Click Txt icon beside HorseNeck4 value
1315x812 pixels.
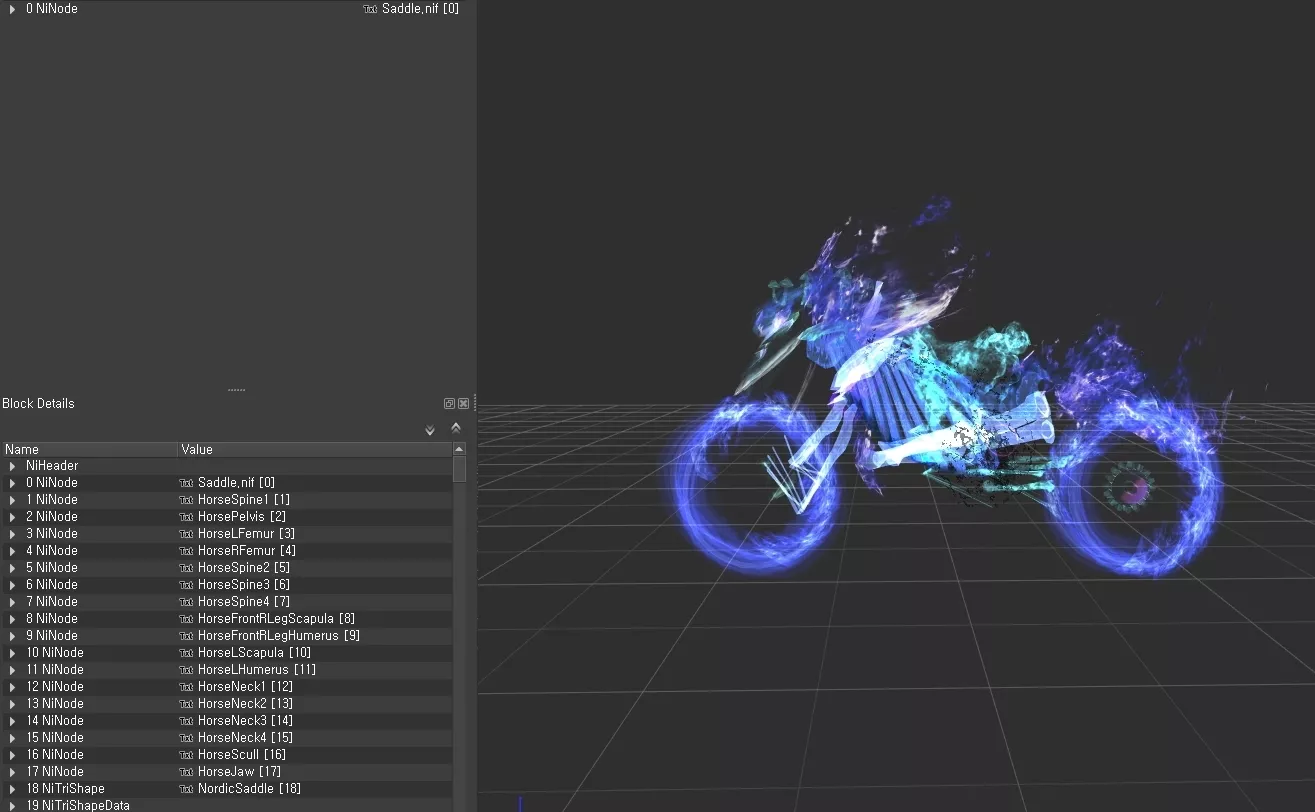pos(186,738)
